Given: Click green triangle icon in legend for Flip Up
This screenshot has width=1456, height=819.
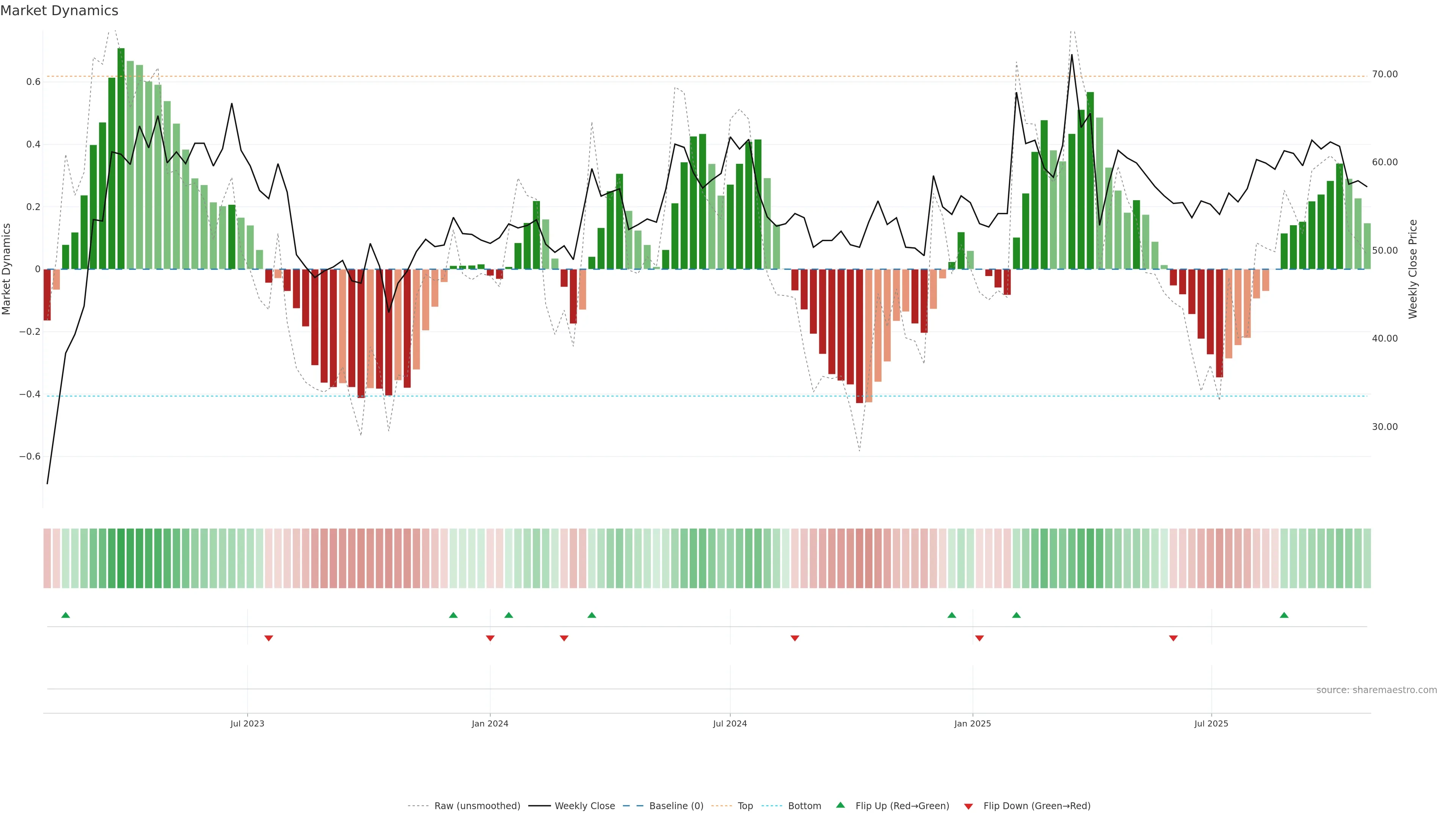Looking at the screenshot, I should point(841,805).
